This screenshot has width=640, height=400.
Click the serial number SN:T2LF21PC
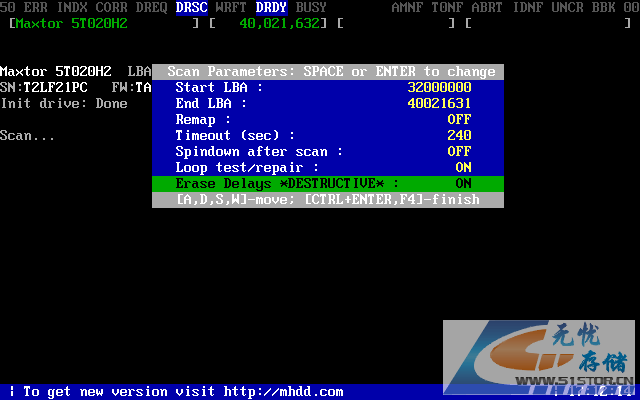pyautogui.click(x=44, y=87)
